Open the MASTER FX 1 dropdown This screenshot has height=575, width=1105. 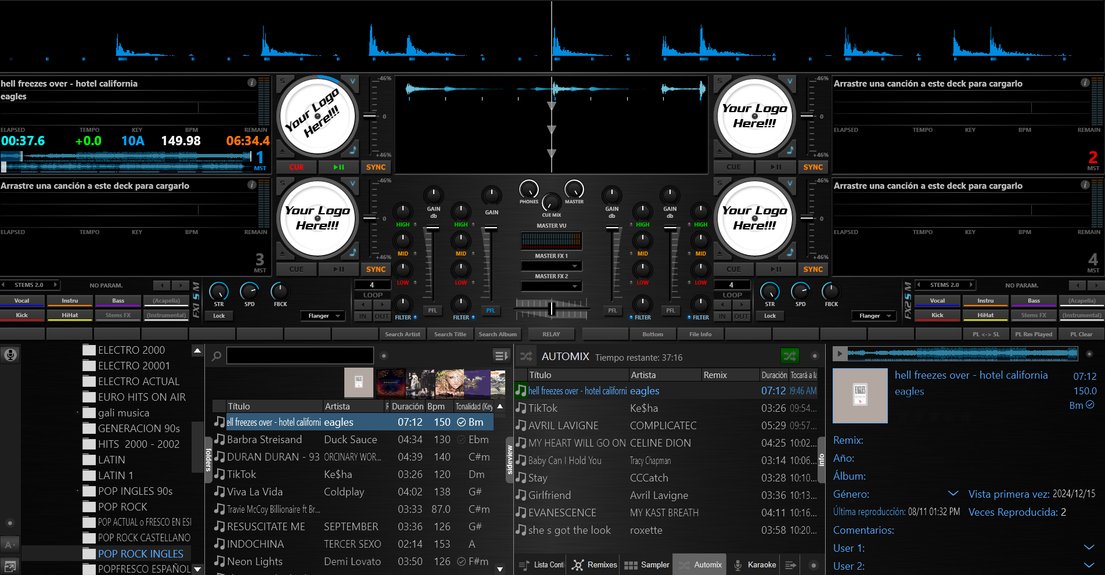551,266
